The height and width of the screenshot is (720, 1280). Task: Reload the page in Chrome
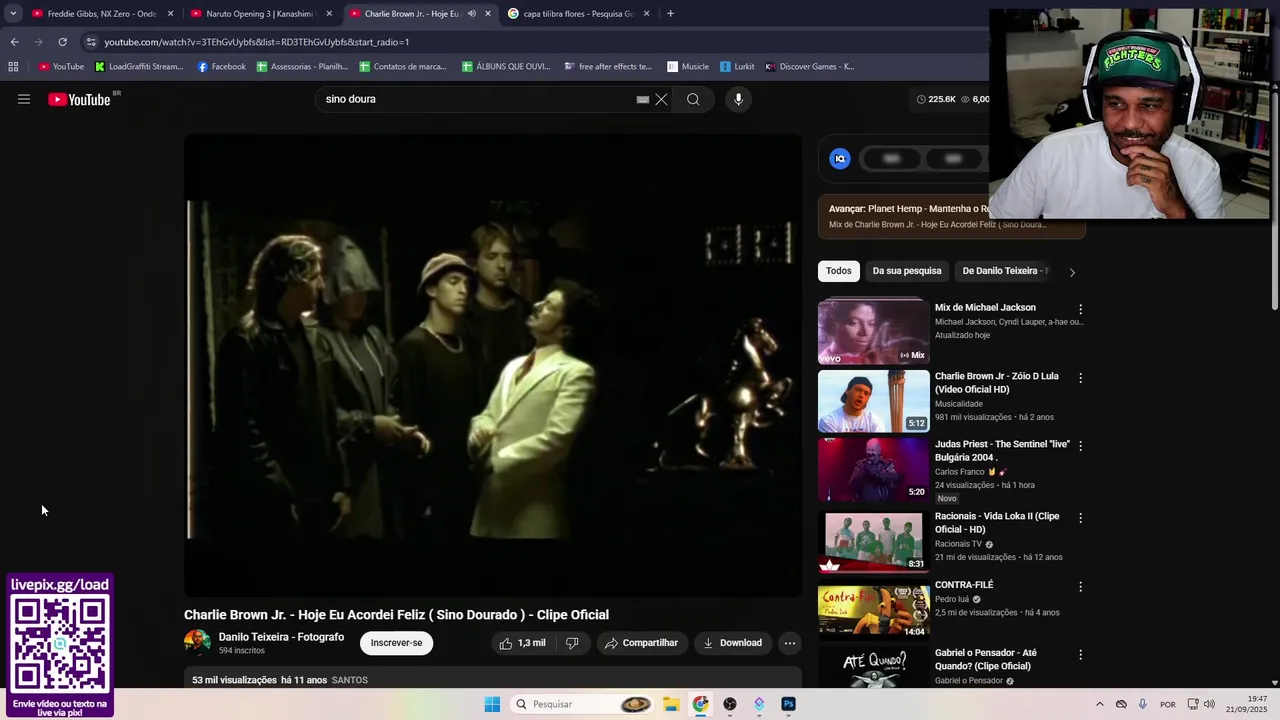click(62, 42)
